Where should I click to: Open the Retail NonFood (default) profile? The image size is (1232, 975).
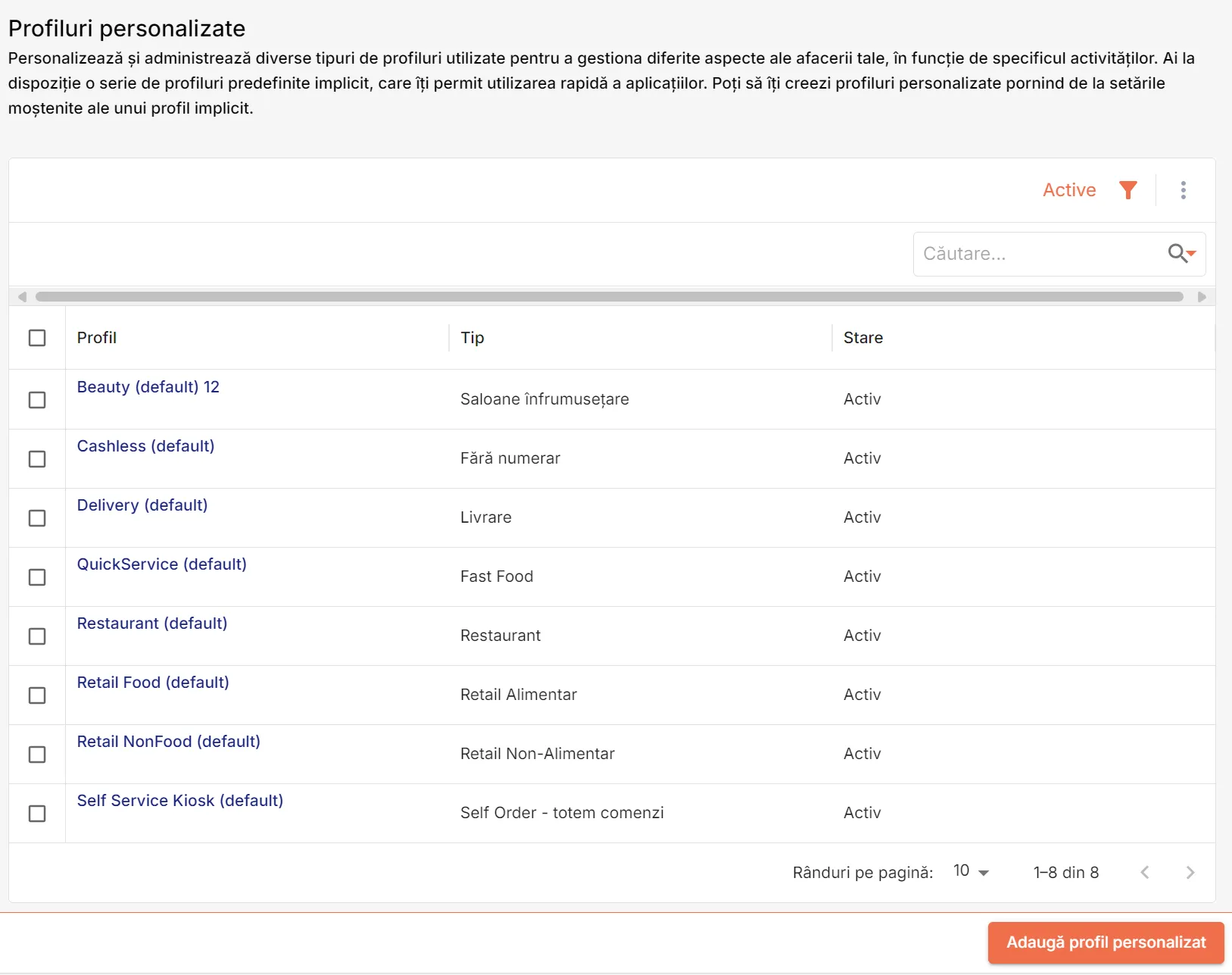(169, 742)
